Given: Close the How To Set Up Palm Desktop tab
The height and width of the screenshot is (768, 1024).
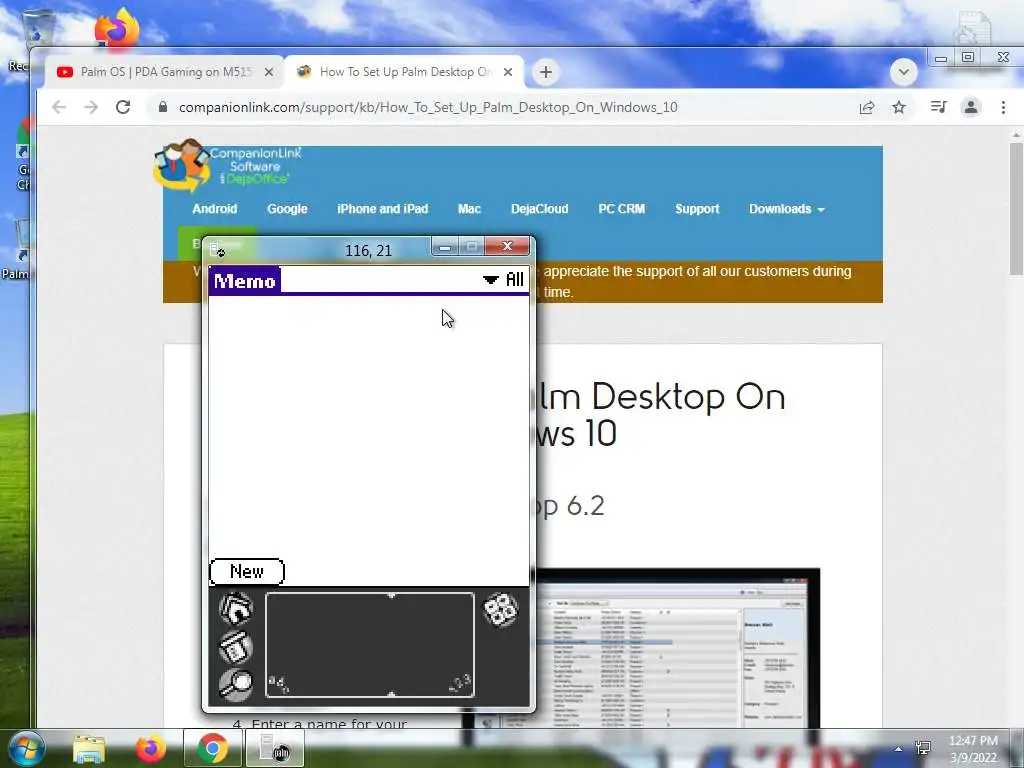Looking at the screenshot, I should [x=508, y=72].
